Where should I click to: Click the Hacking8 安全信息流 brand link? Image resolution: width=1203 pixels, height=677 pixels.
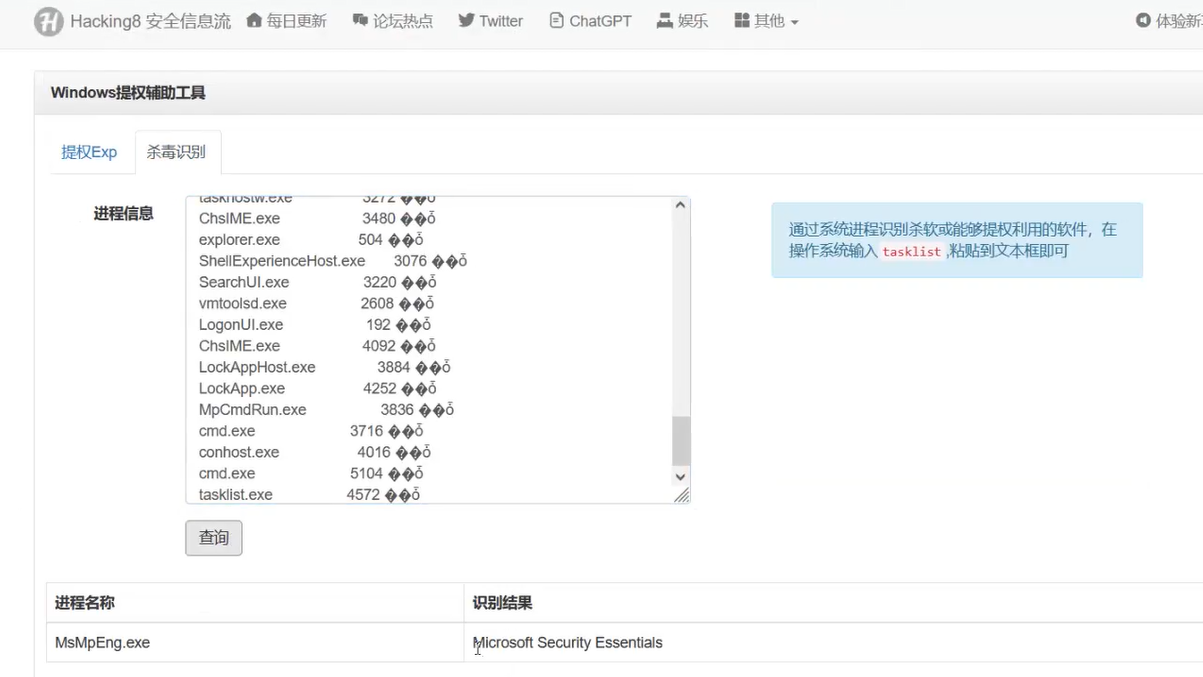(x=150, y=21)
